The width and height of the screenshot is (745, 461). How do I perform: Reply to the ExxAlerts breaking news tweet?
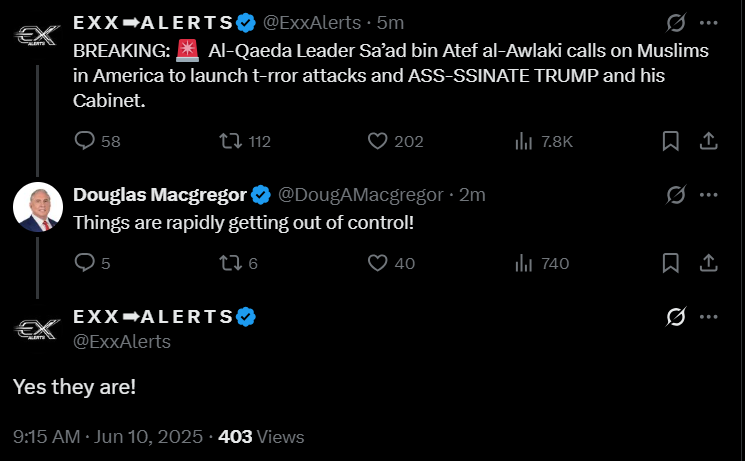pyautogui.click(x=85, y=142)
